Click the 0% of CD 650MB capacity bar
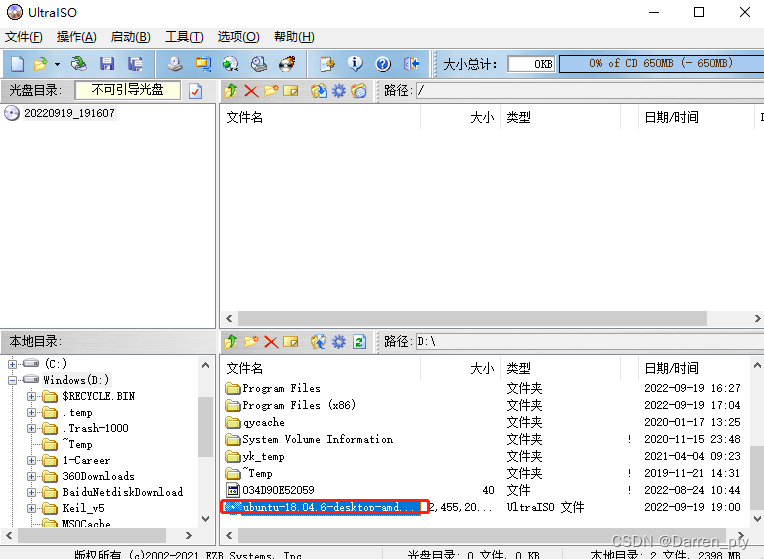The width and height of the screenshot is (764, 559). 661,63
